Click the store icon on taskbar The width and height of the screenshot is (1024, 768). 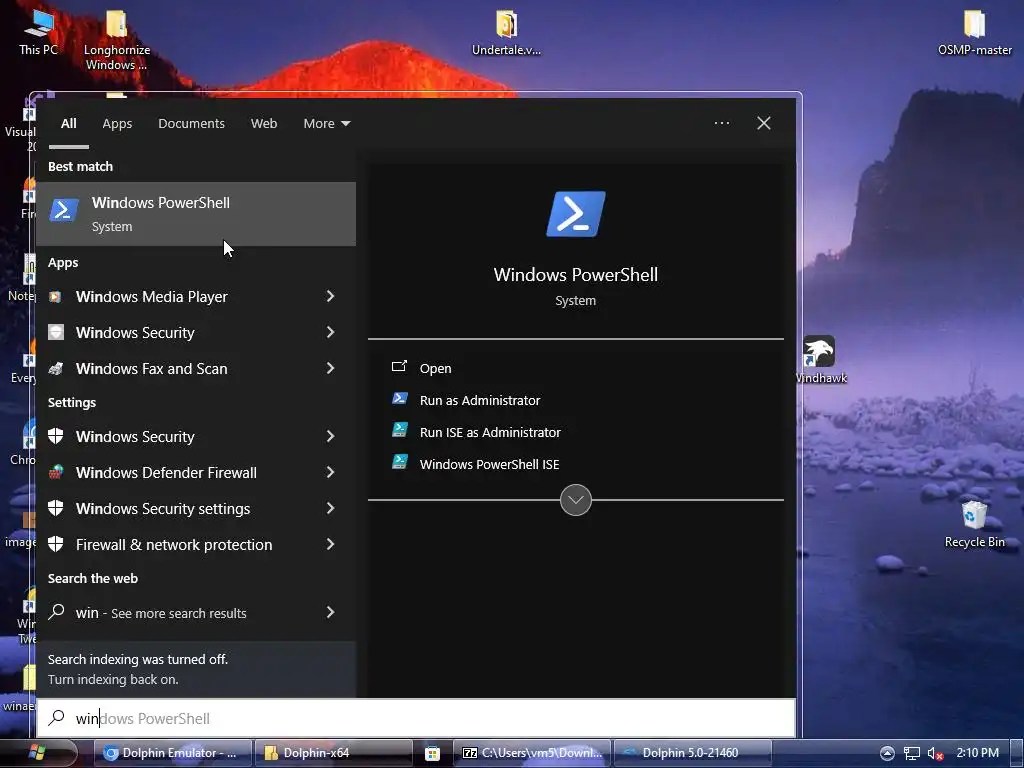point(432,753)
